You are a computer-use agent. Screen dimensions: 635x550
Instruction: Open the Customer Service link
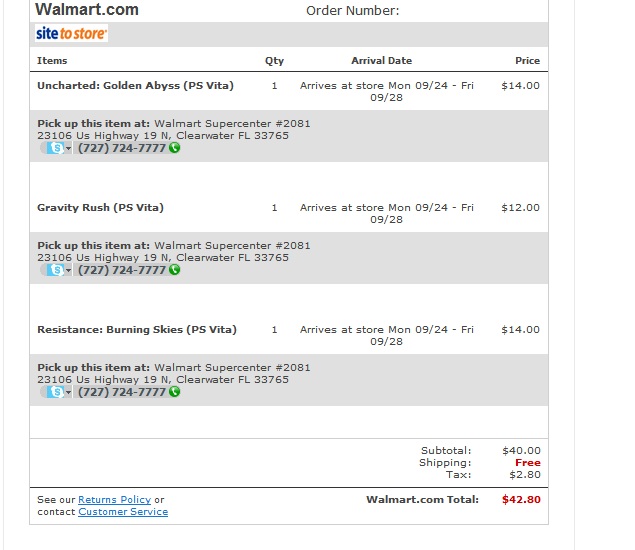coord(123,512)
